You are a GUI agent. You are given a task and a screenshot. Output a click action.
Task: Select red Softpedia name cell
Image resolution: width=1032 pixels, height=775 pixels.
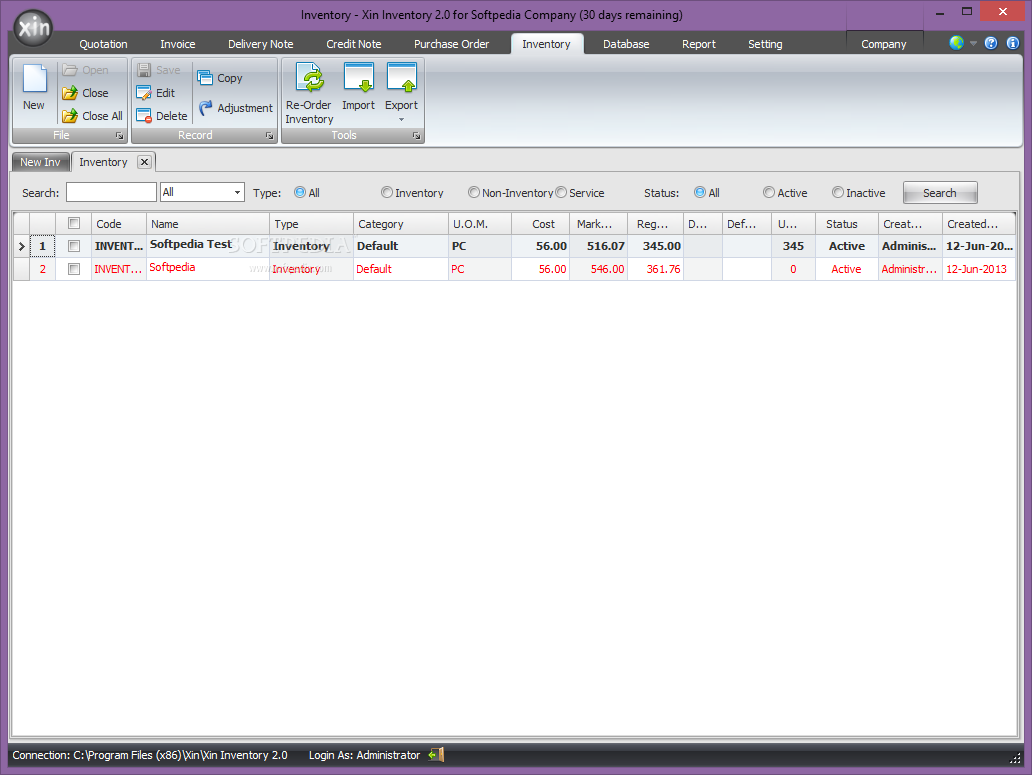(208, 268)
